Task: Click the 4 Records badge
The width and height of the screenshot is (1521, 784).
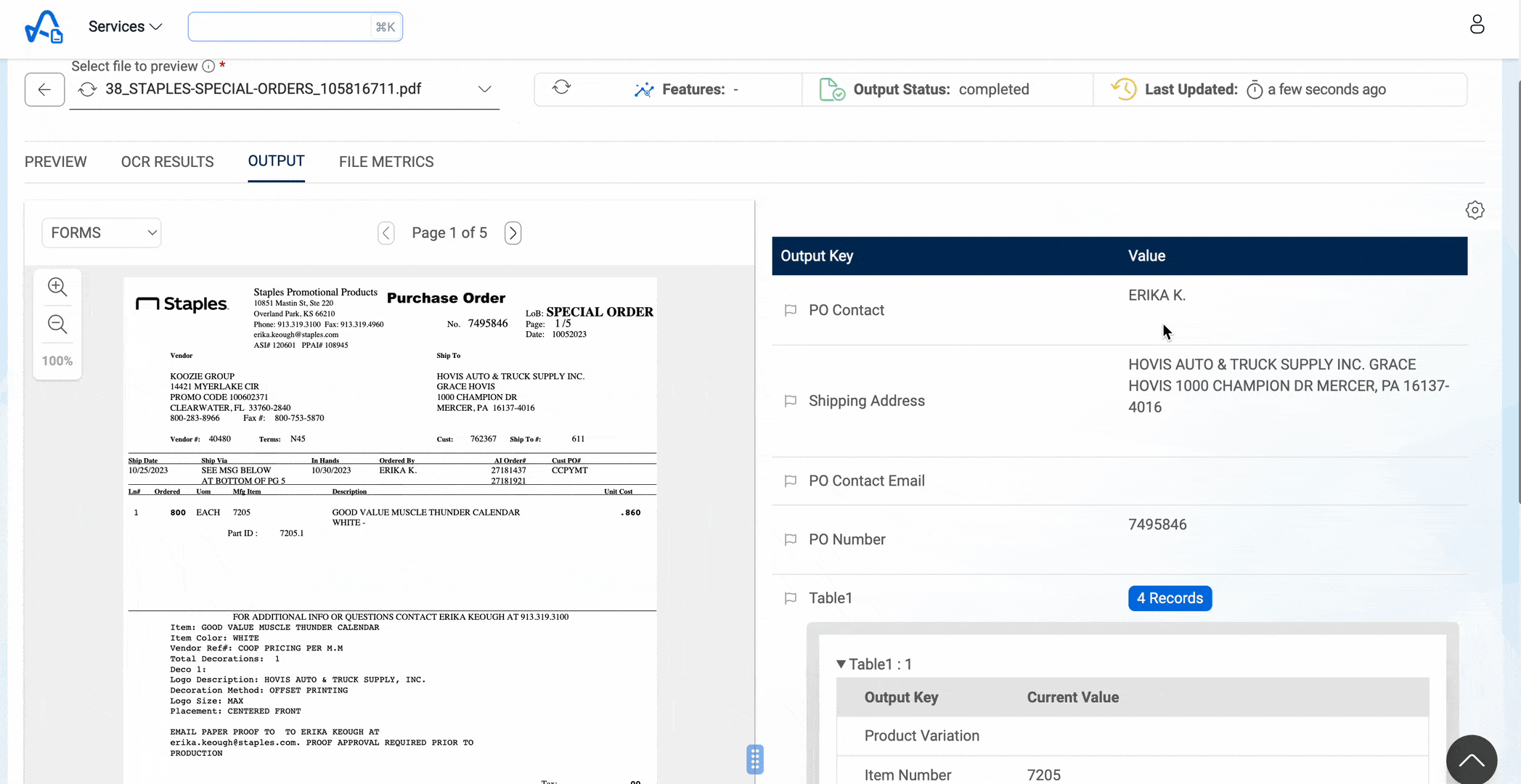Action: 1170,598
